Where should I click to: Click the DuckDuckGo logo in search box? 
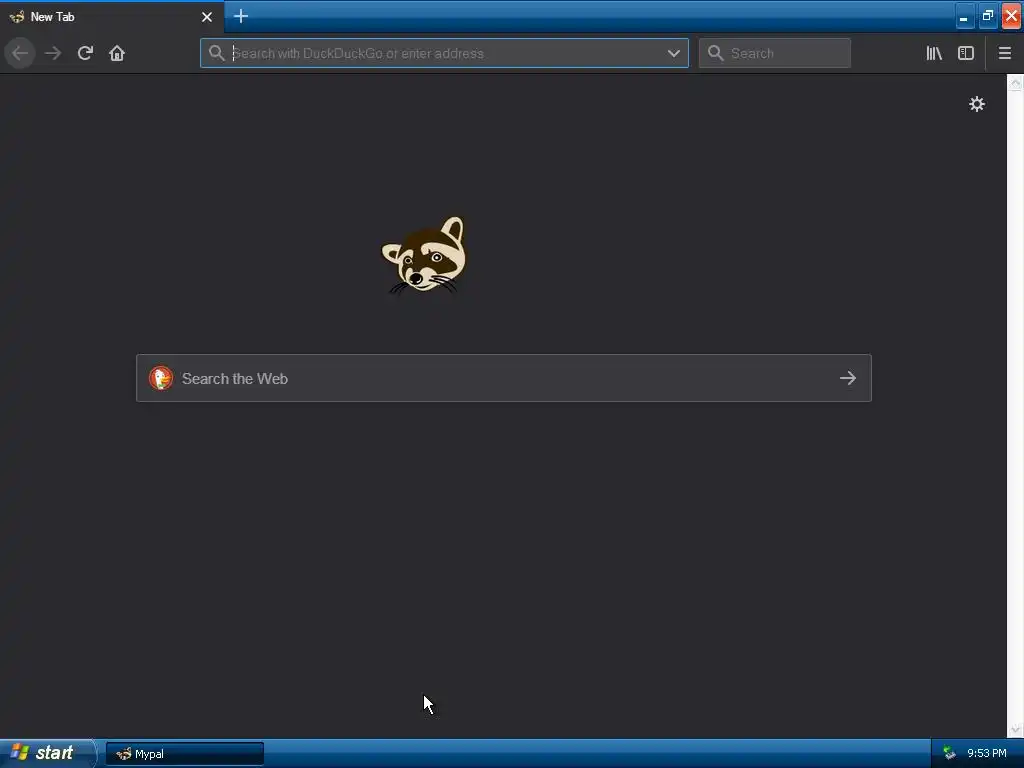click(x=161, y=378)
